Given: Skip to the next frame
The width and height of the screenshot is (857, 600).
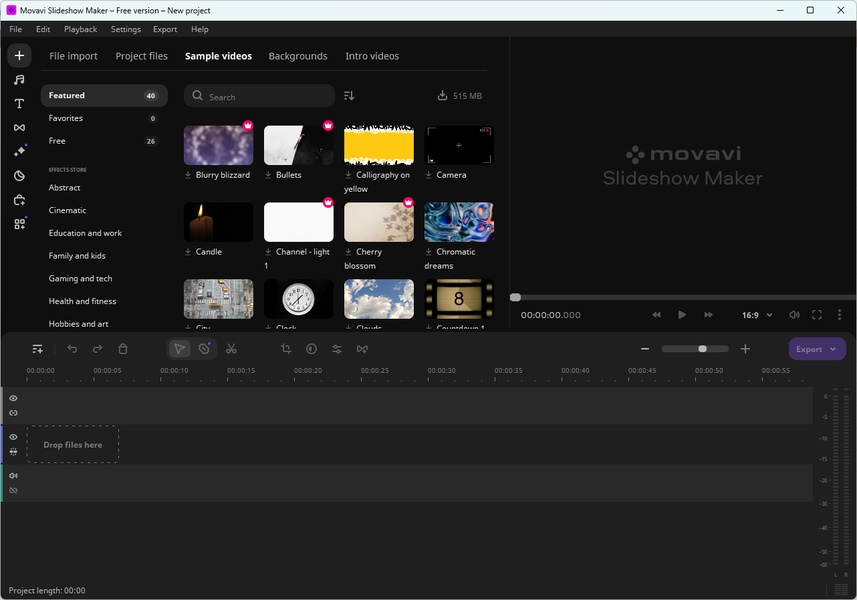Looking at the screenshot, I should pyautogui.click(x=708, y=315).
